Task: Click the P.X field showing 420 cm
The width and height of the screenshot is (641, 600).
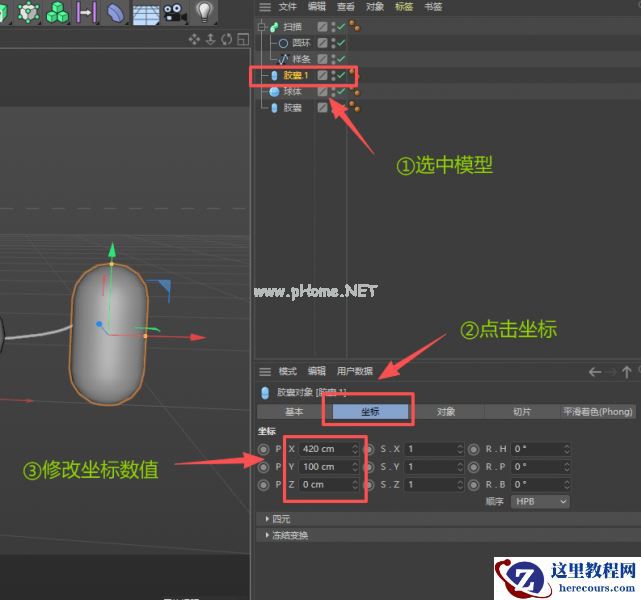Action: [329, 450]
